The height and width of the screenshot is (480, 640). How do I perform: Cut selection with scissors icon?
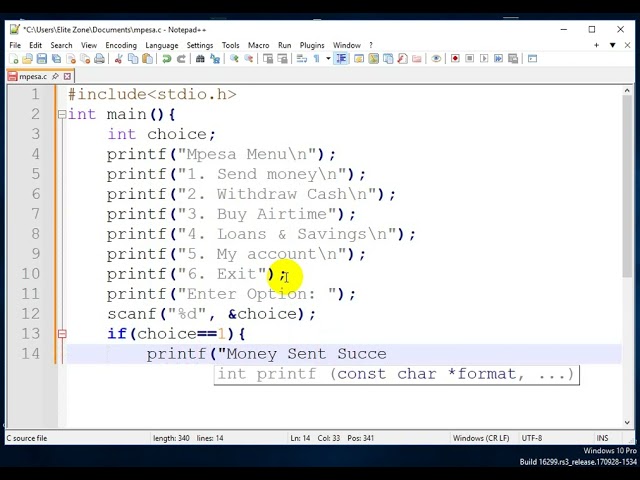118,59
